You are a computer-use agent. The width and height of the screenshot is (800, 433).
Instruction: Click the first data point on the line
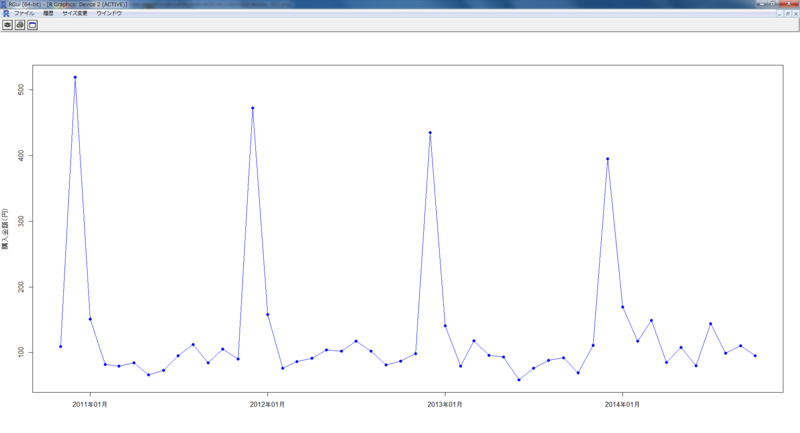point(60,347)
